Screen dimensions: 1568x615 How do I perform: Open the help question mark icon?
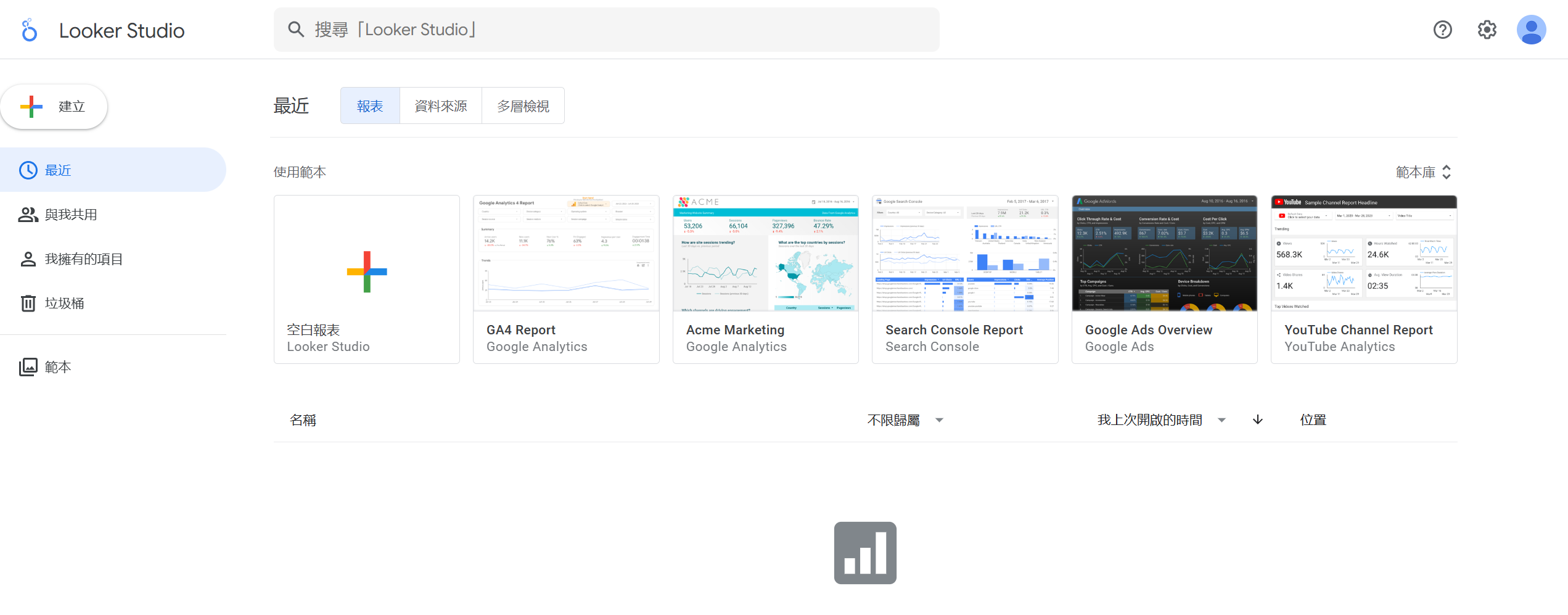tap(1442, 30)
